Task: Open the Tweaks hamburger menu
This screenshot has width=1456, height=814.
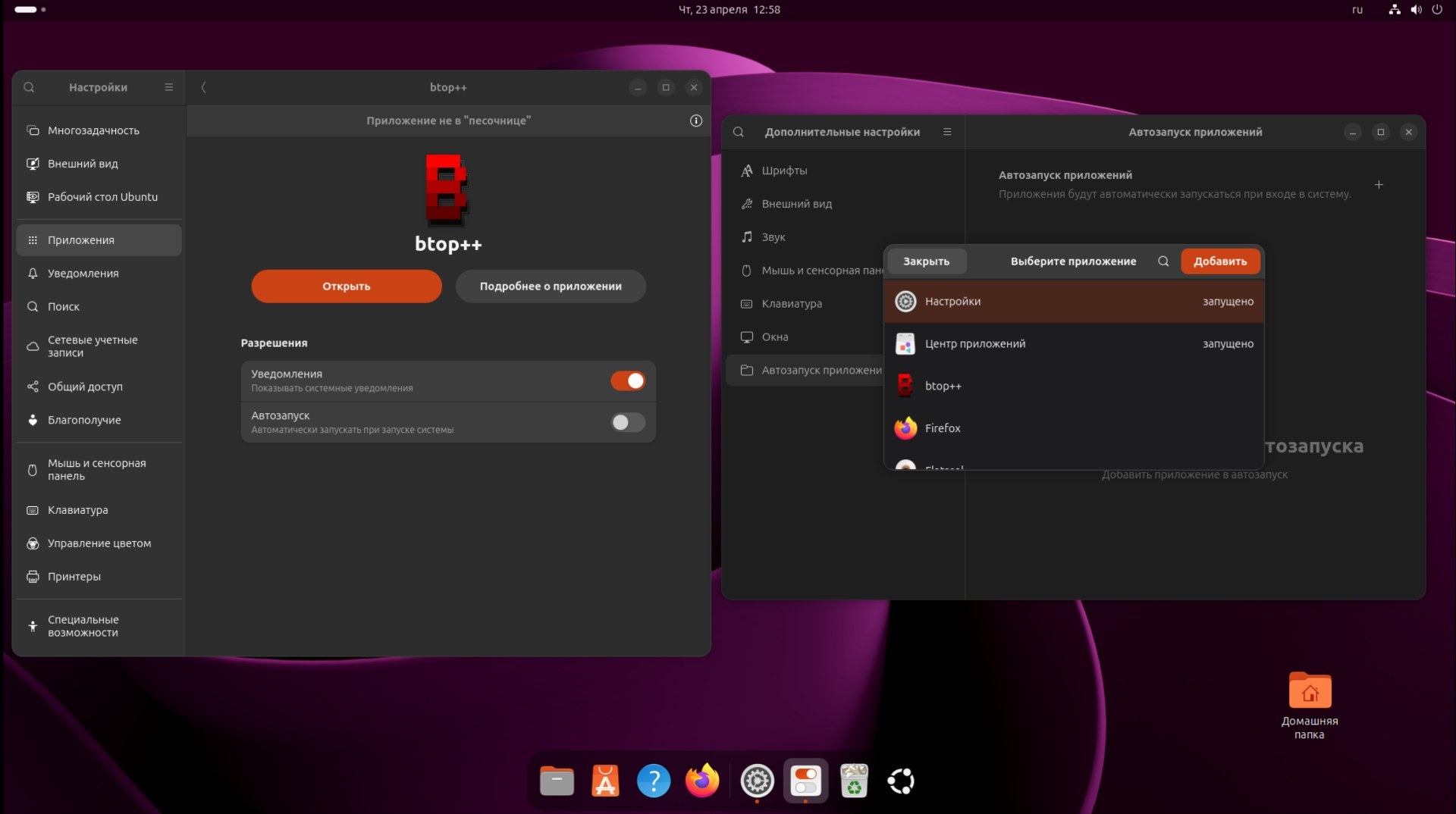Action: tap(946, 132)
